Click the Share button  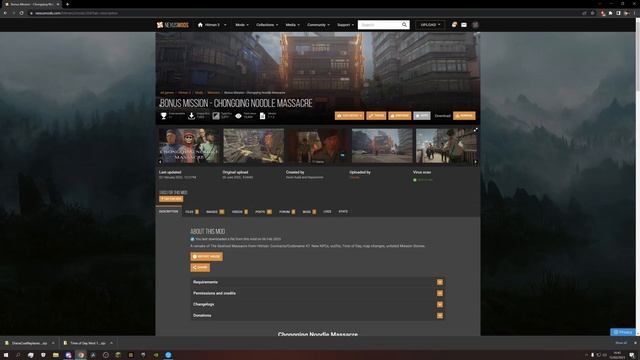click(x=200, y=268)
